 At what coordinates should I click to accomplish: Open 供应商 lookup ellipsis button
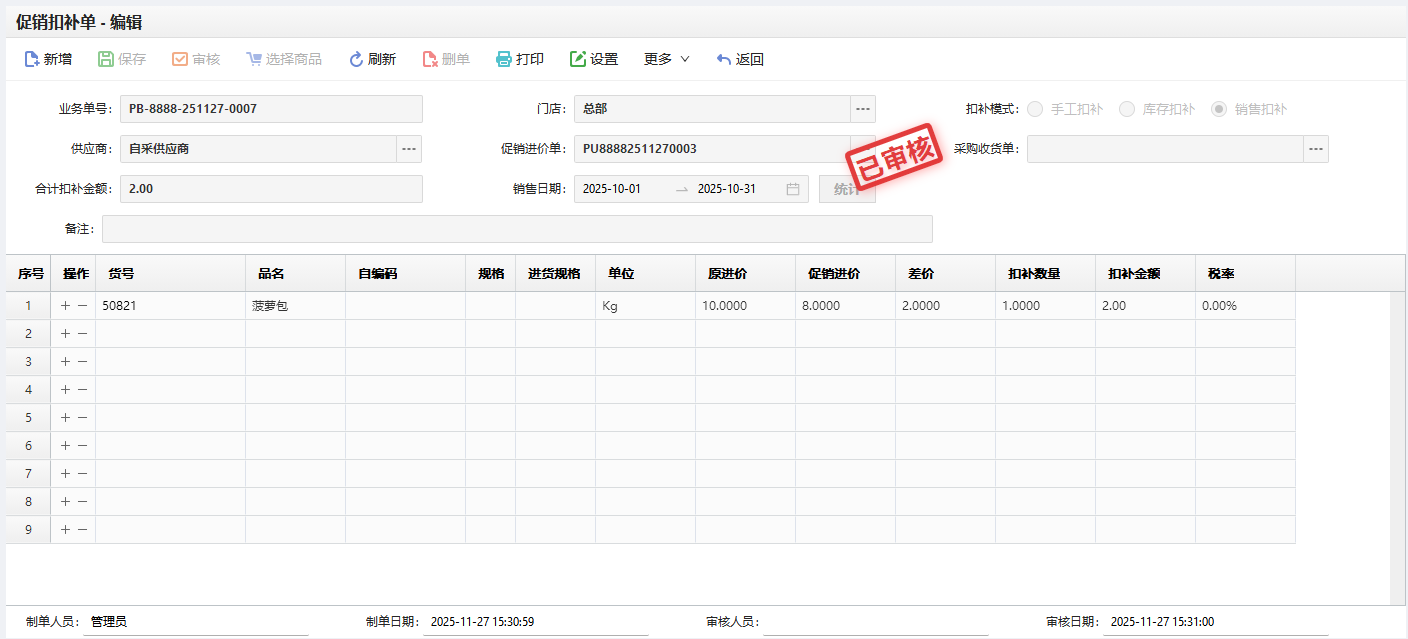coord(409,149)
